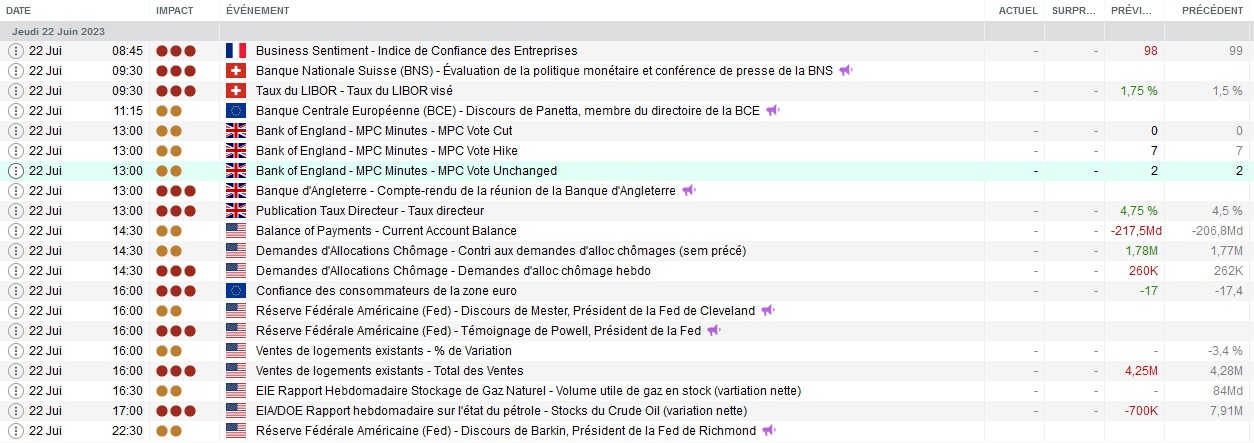The height and width of the screenshot is (443, 1254).
Task: Expand details for Current Account Balance row
Action: [15, 231]
